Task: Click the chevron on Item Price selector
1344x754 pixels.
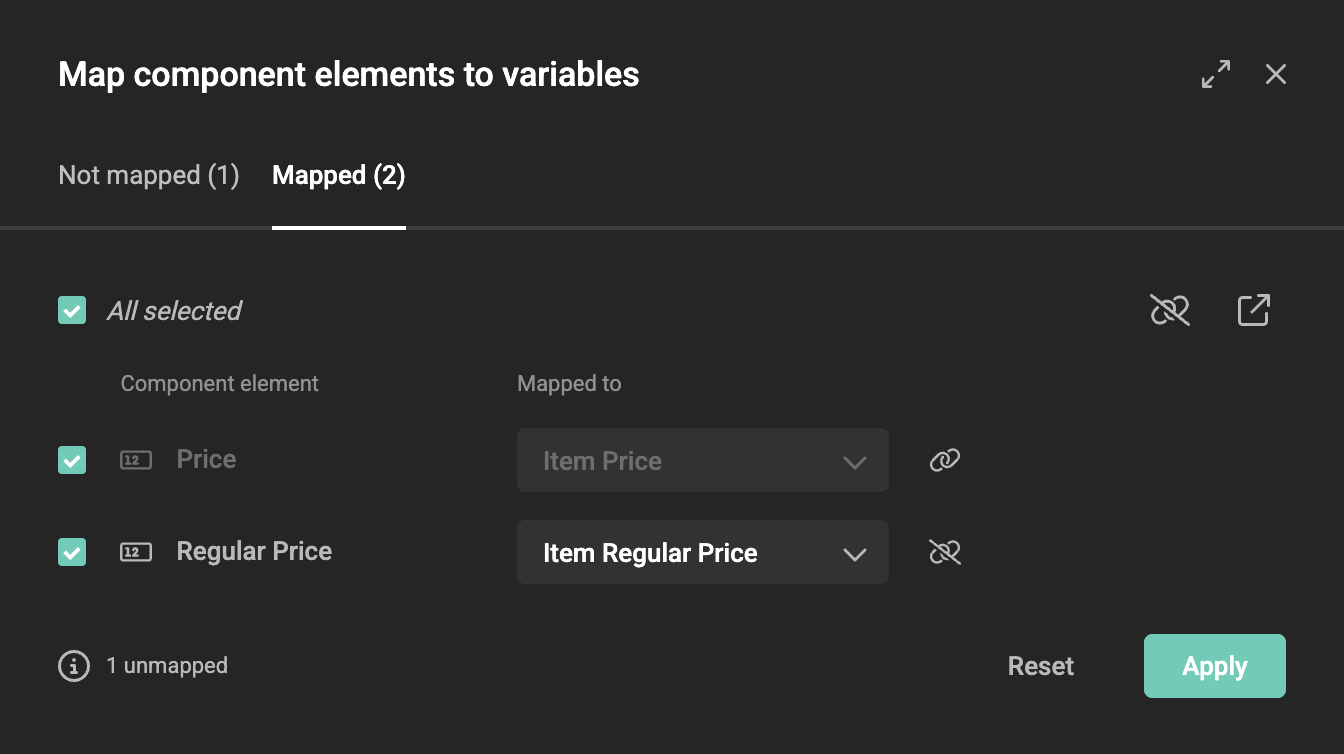Action: click(855, 461)
